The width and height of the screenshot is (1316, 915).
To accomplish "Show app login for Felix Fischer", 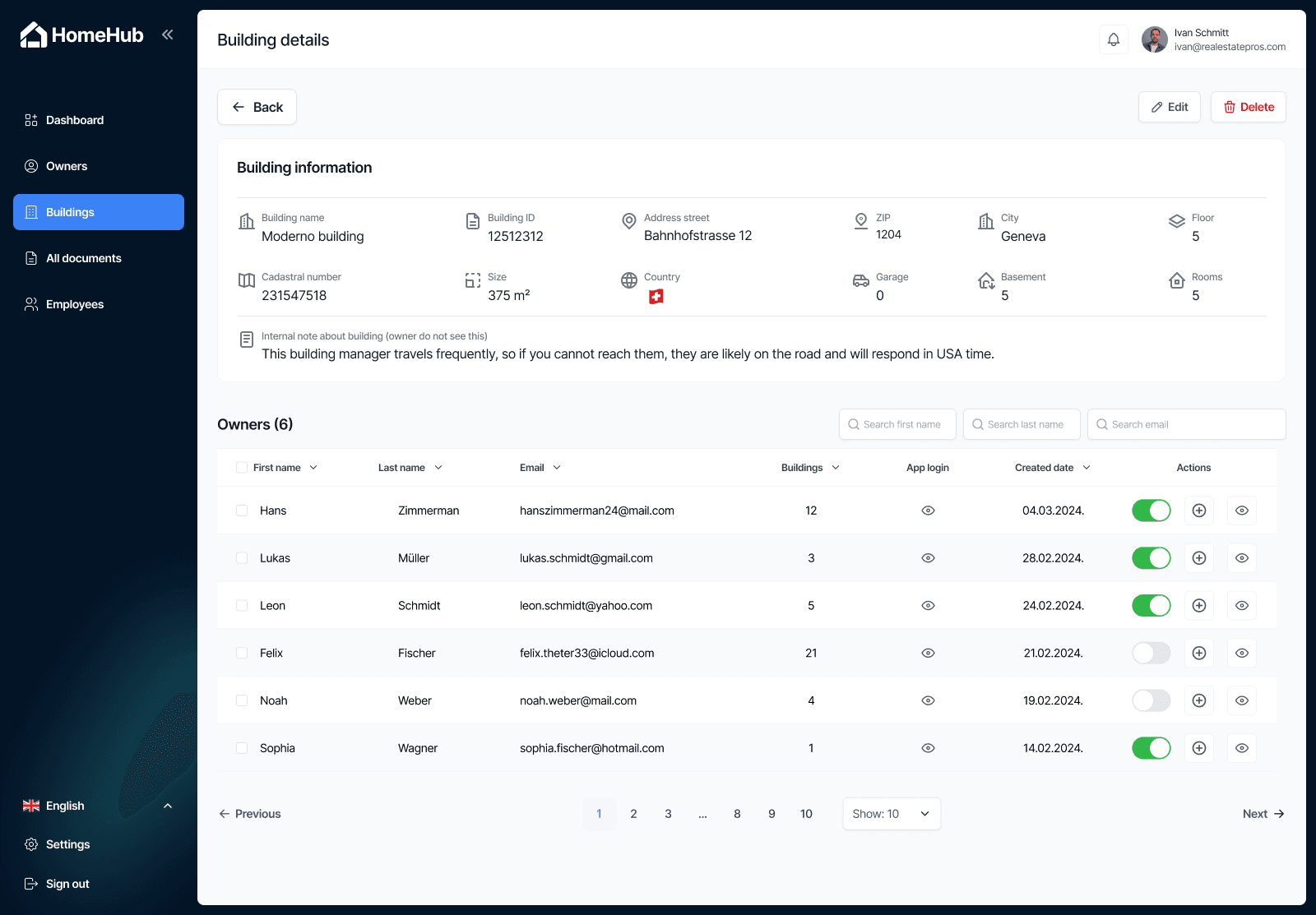I will 928,654.
